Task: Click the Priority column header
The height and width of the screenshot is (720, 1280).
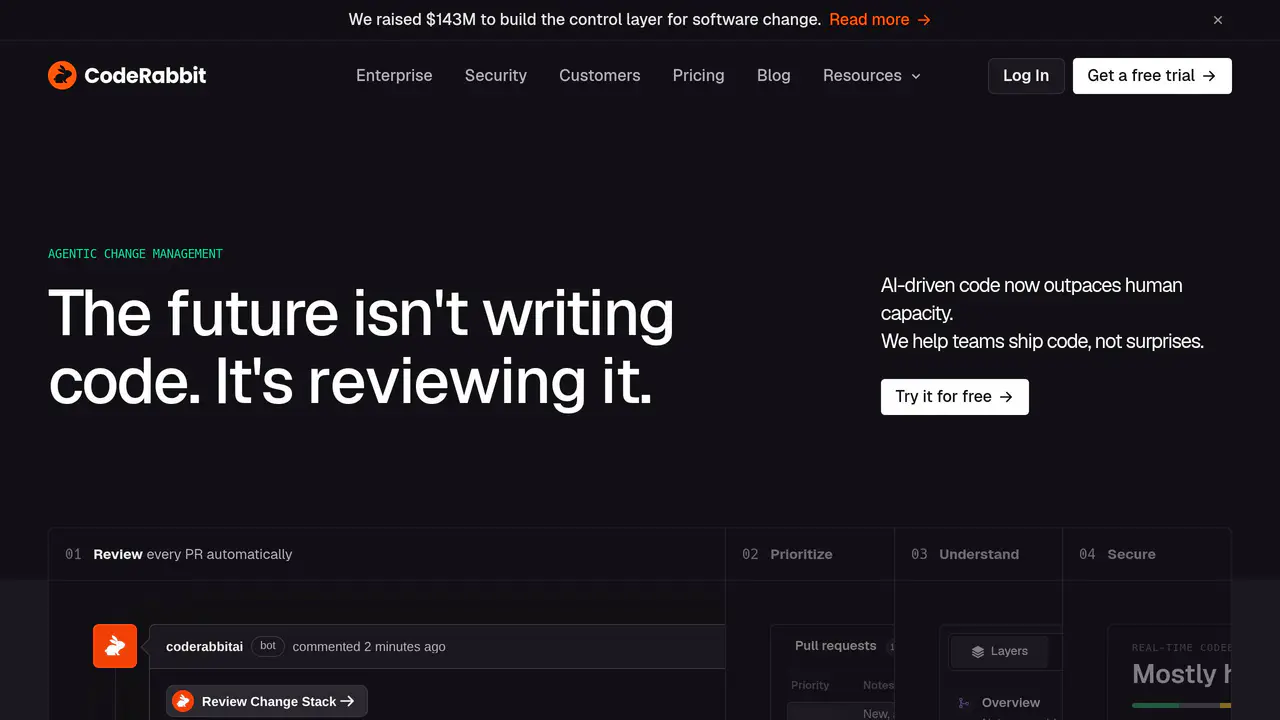Action: point(810,686)
